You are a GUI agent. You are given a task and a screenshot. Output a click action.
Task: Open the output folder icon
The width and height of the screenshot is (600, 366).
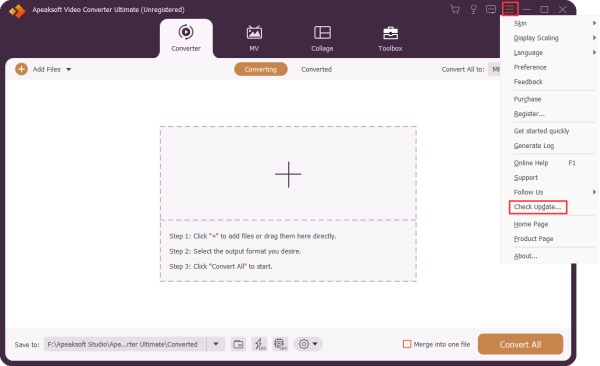pyautogui.click(x=238, y=344)
